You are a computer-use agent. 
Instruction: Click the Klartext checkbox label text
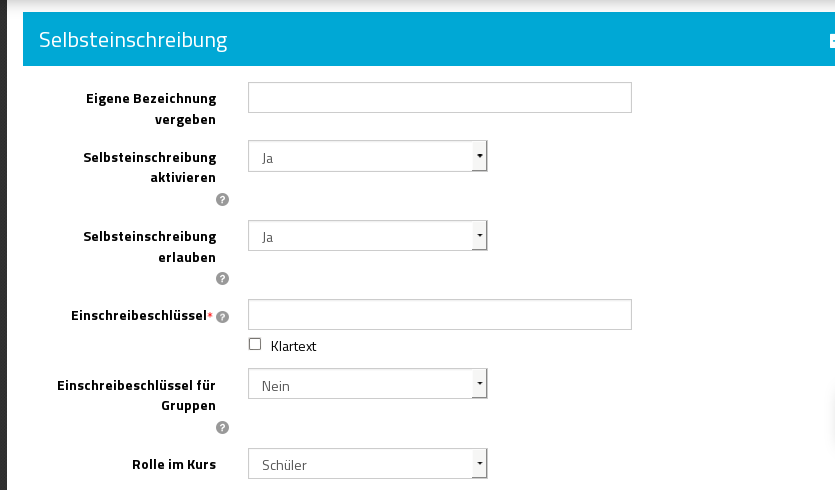coord(293,346)
